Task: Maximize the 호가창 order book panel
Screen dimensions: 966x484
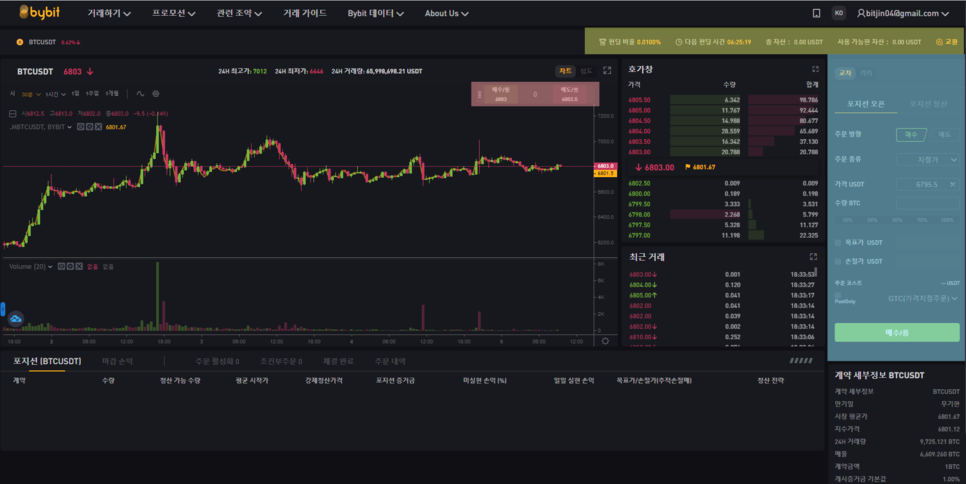Action: [815, 69]
